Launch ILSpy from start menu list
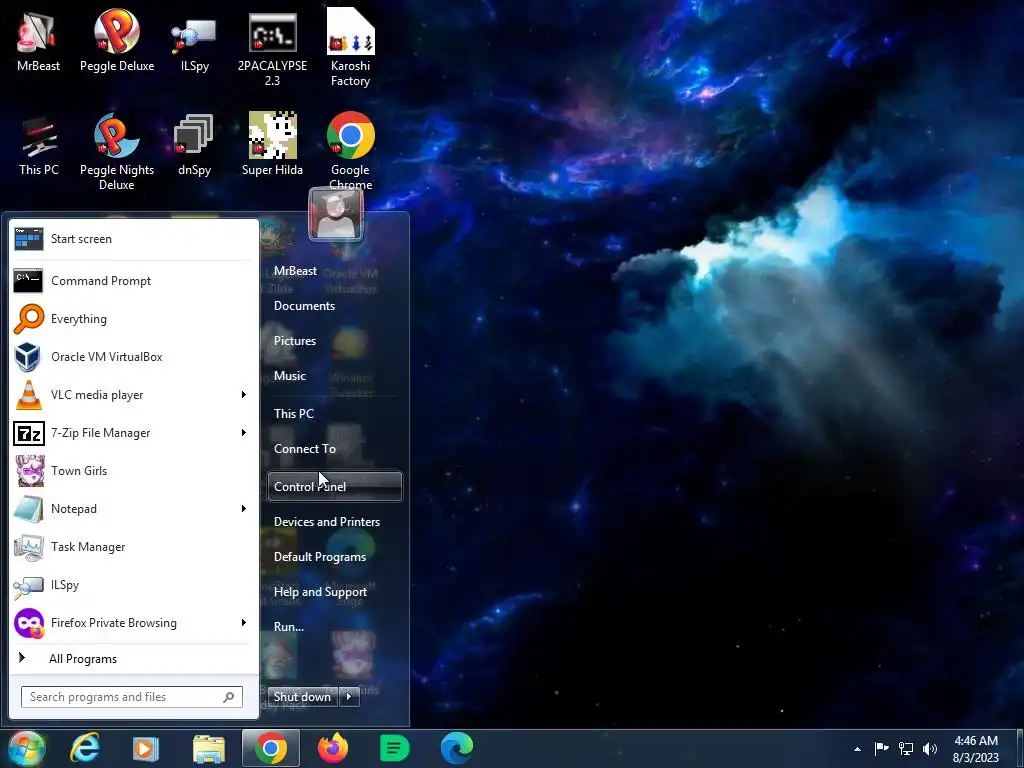Screen dimensions: 1024x768 click(133, 584)
